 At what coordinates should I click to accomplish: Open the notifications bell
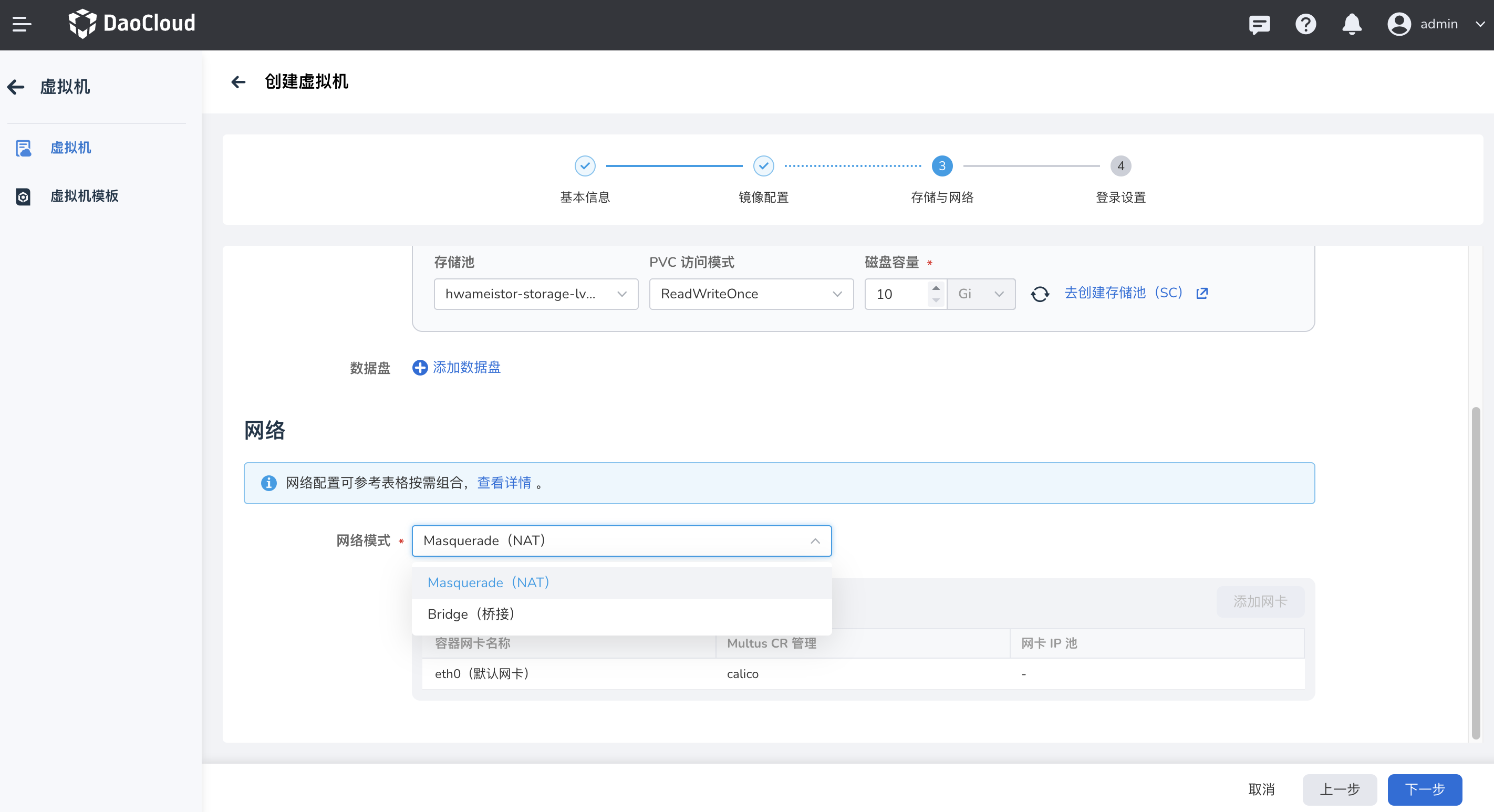pyautogui.click(x=1351, y=24)
